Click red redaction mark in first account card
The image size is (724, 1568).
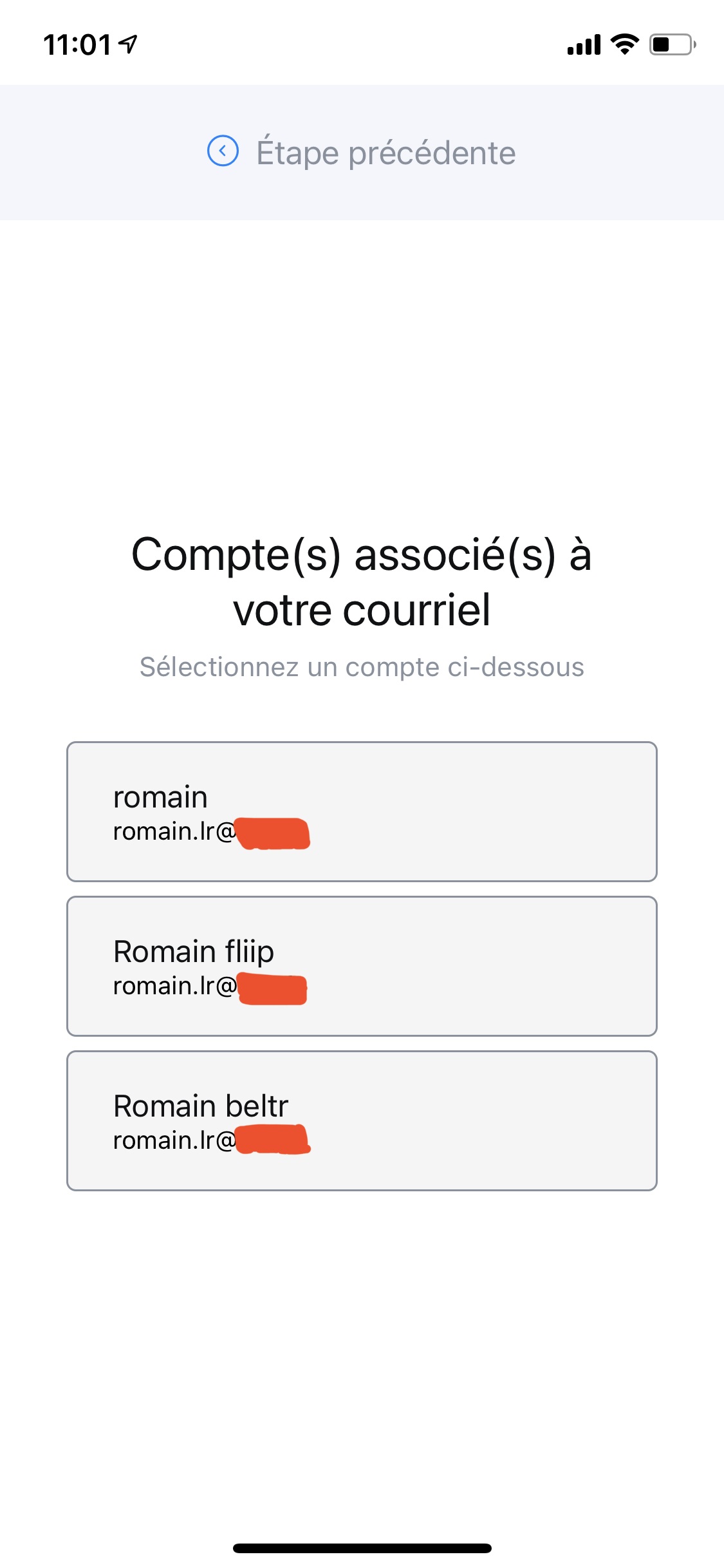point(274,833)
